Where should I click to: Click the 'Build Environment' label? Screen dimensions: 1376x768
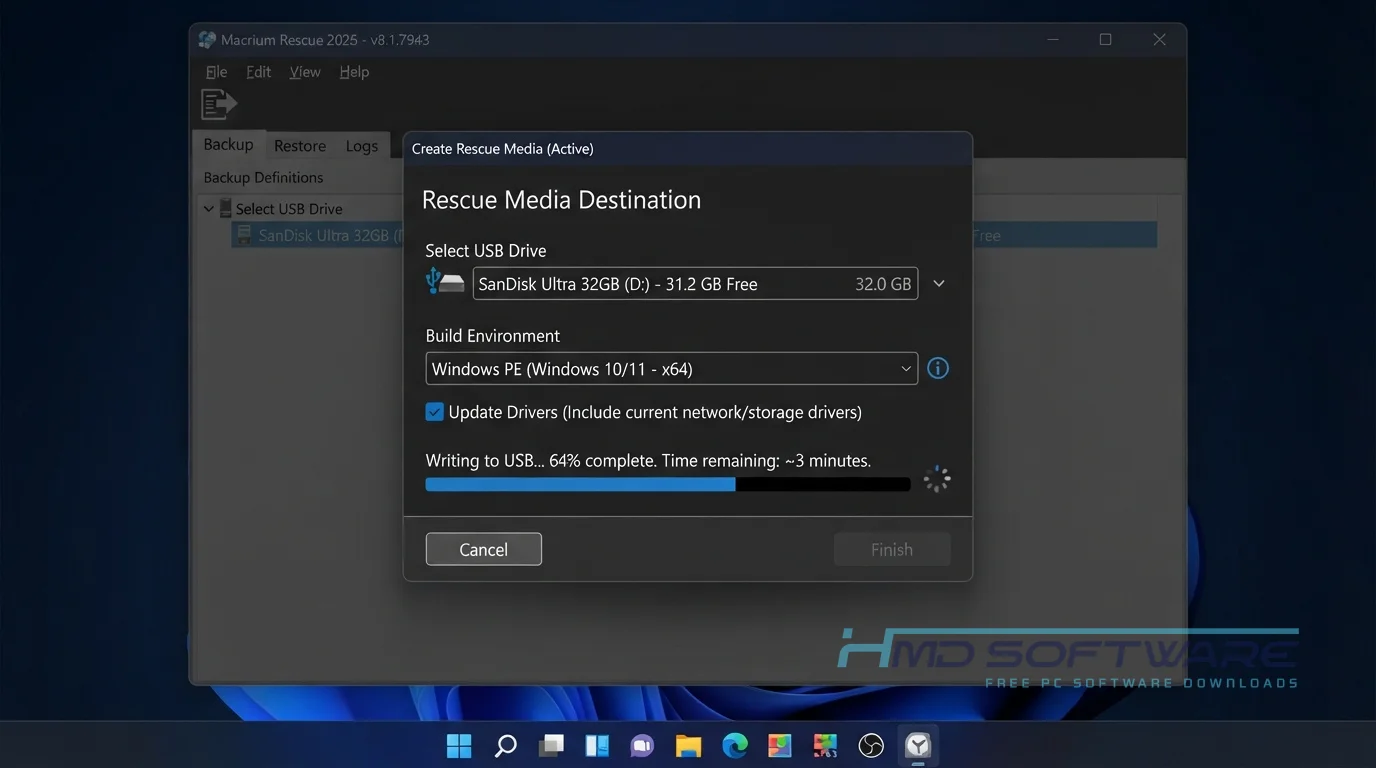pos(492,336)
